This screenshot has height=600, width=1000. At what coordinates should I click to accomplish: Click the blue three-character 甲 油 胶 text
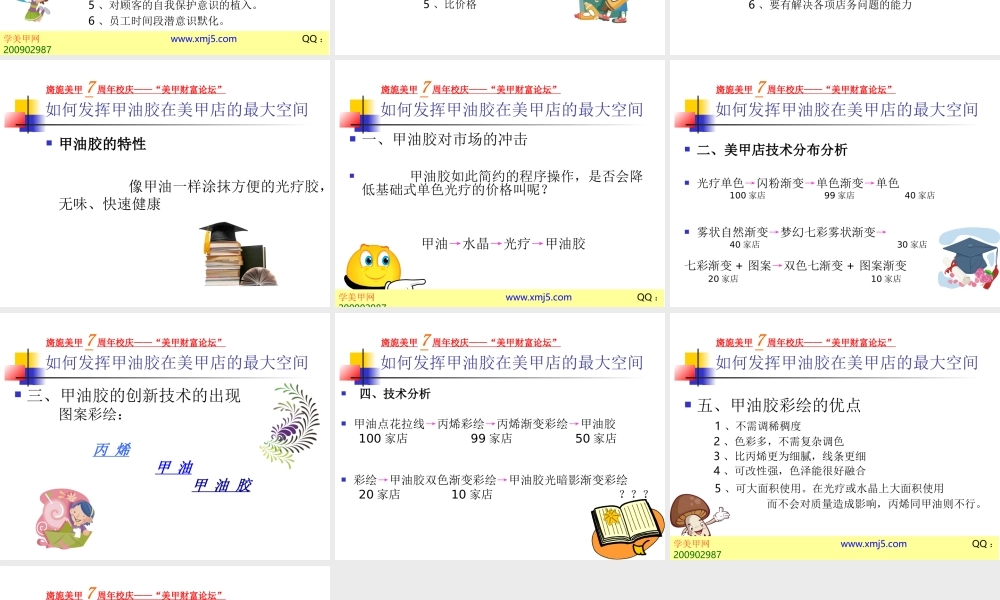click(x=222, y=486)
